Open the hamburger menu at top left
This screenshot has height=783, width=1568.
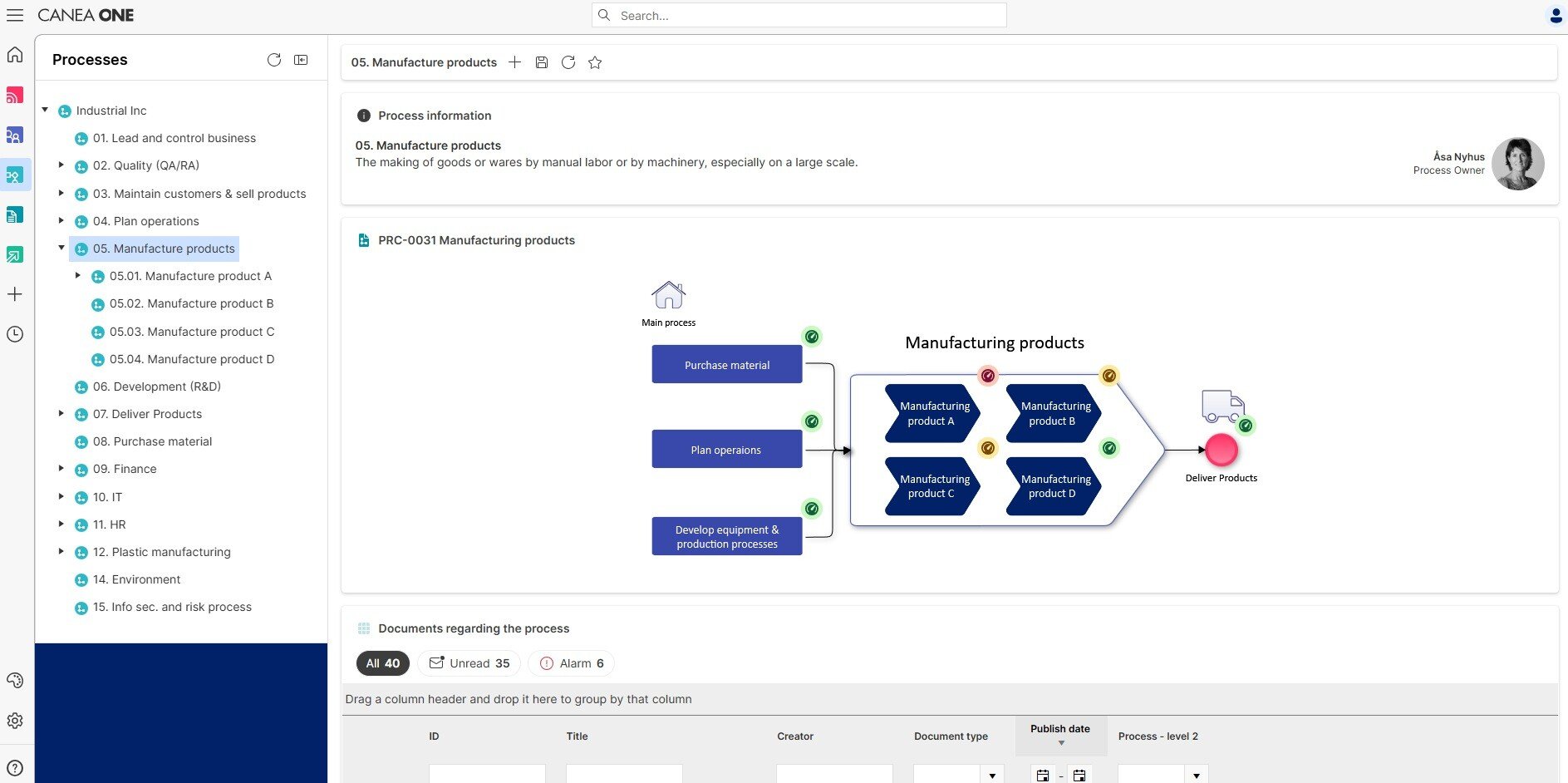point(15,15)
